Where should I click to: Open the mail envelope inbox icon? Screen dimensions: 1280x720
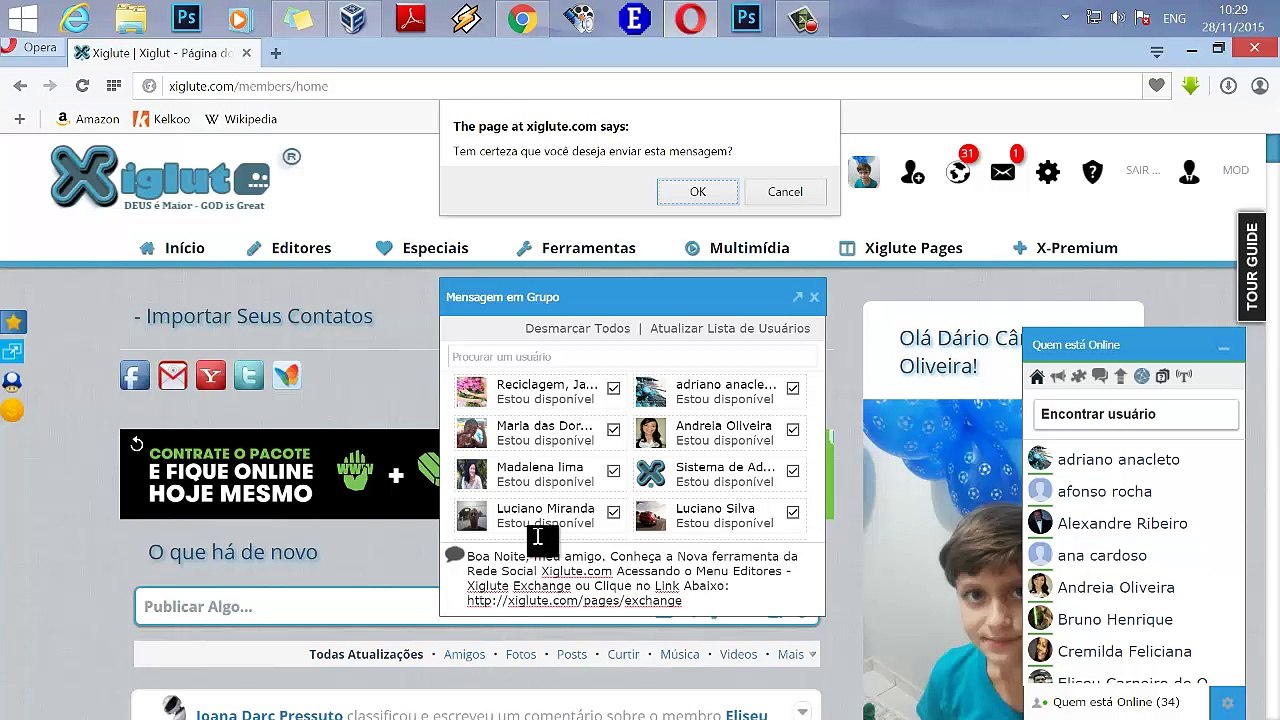[x=1002, y=172]
